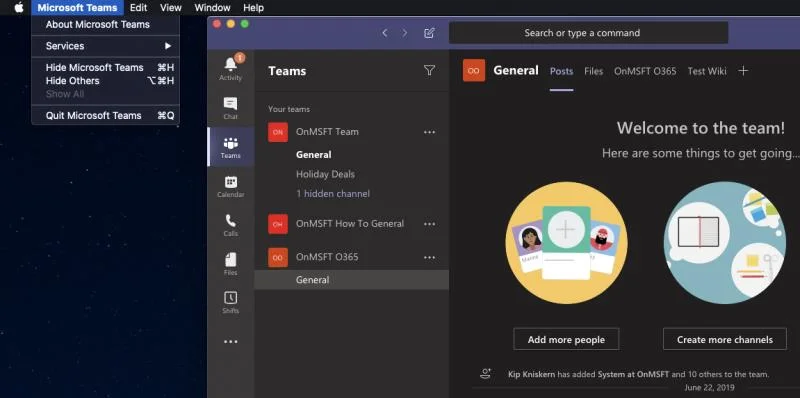Open more options for OnMSFT Team

click(x=430, y=132)
